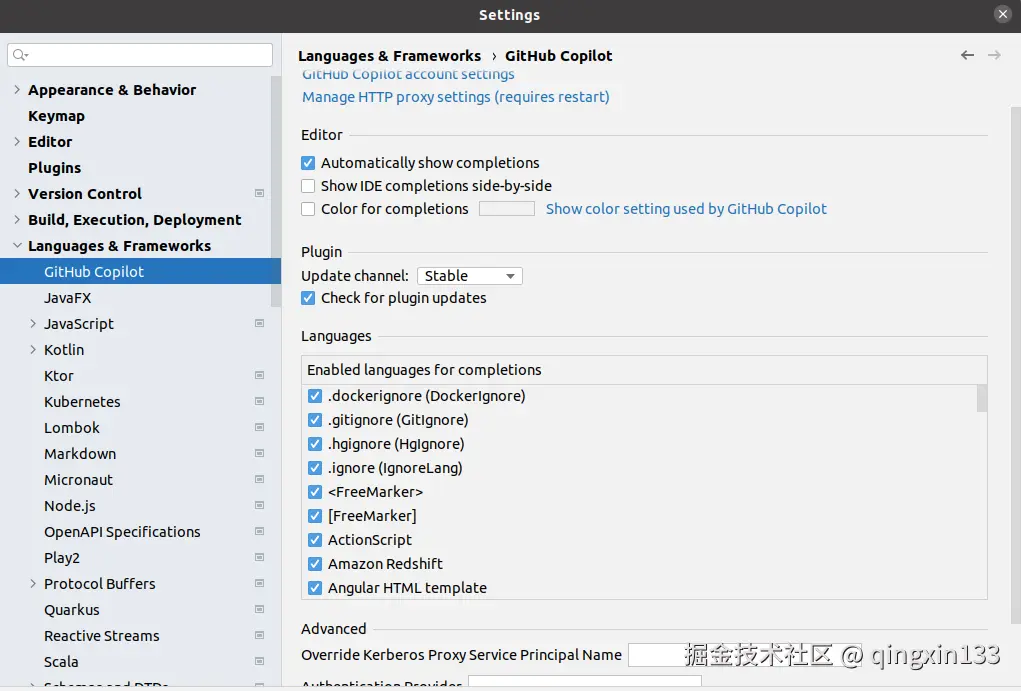This screenshot has width=1021, height=691.
Task: Expand the JavaScript tree node
Action: 33,324
